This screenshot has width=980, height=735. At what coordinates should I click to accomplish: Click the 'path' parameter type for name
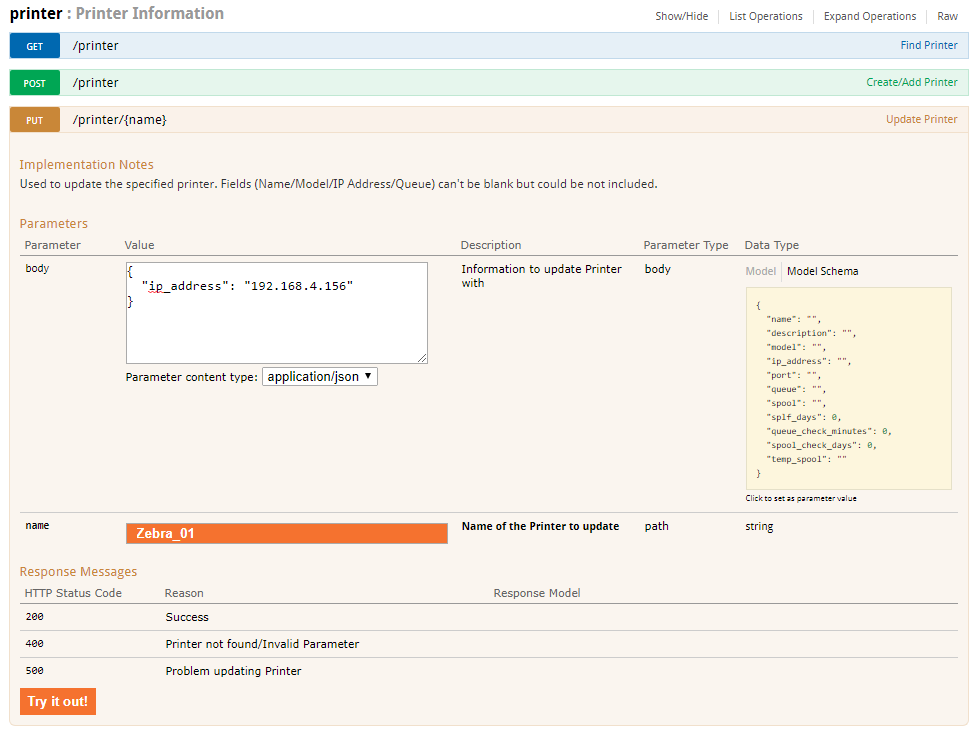[x=656, y=526]
